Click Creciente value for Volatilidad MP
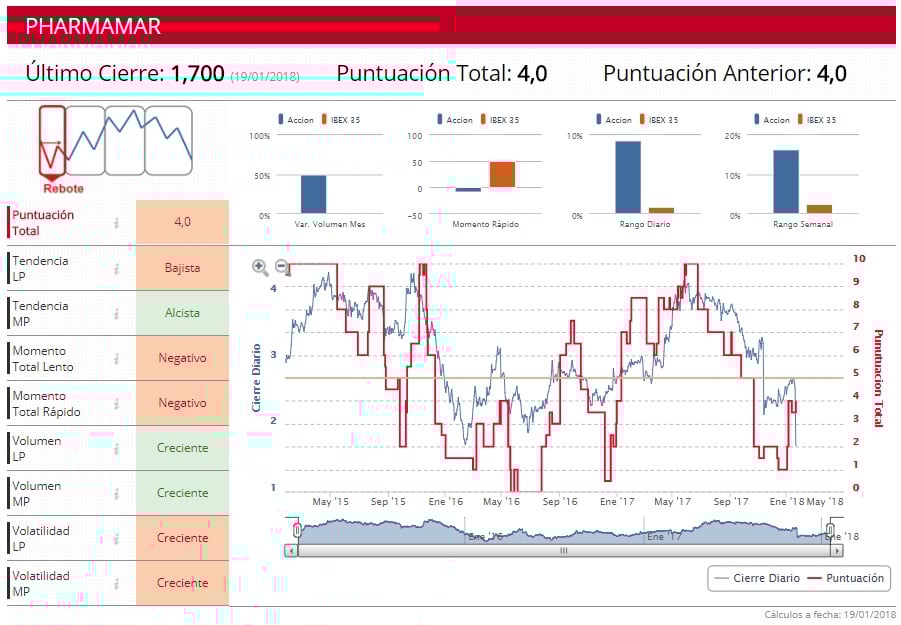The width and height of the screenshot is (901, 625). (182, 583)
